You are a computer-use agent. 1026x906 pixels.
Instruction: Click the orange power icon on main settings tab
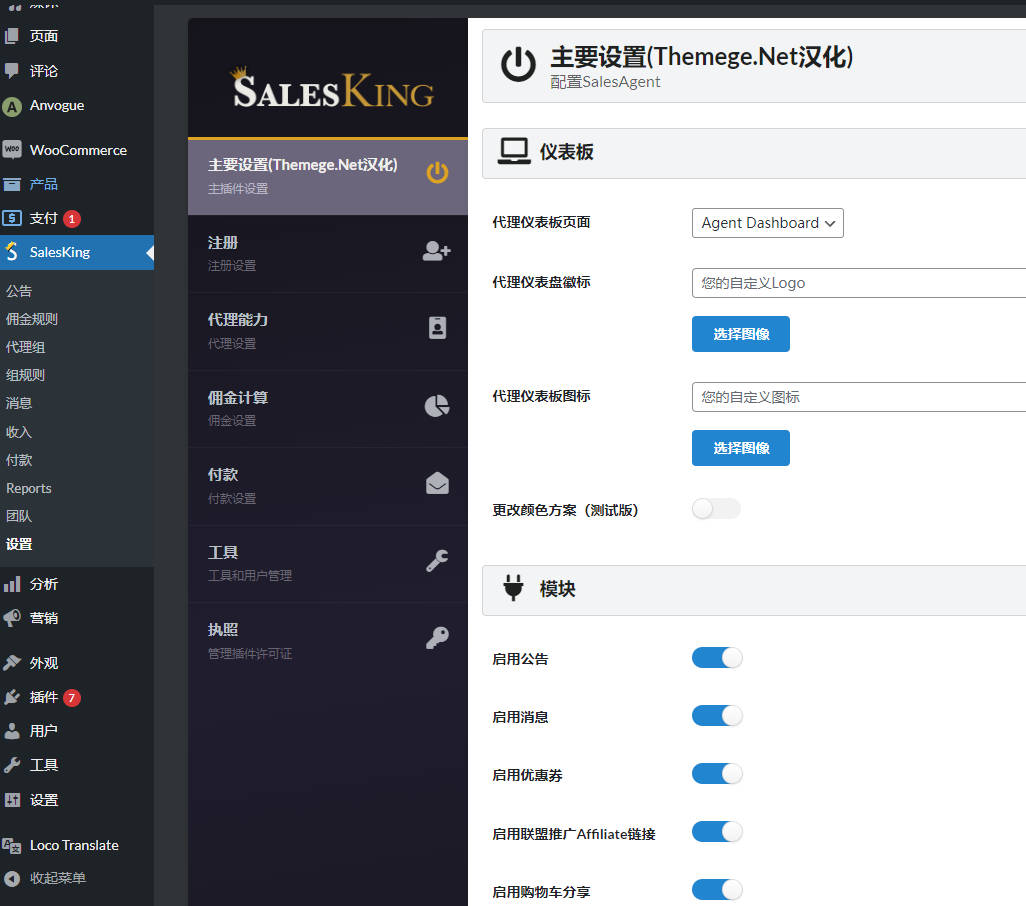(x=437, y=173)
